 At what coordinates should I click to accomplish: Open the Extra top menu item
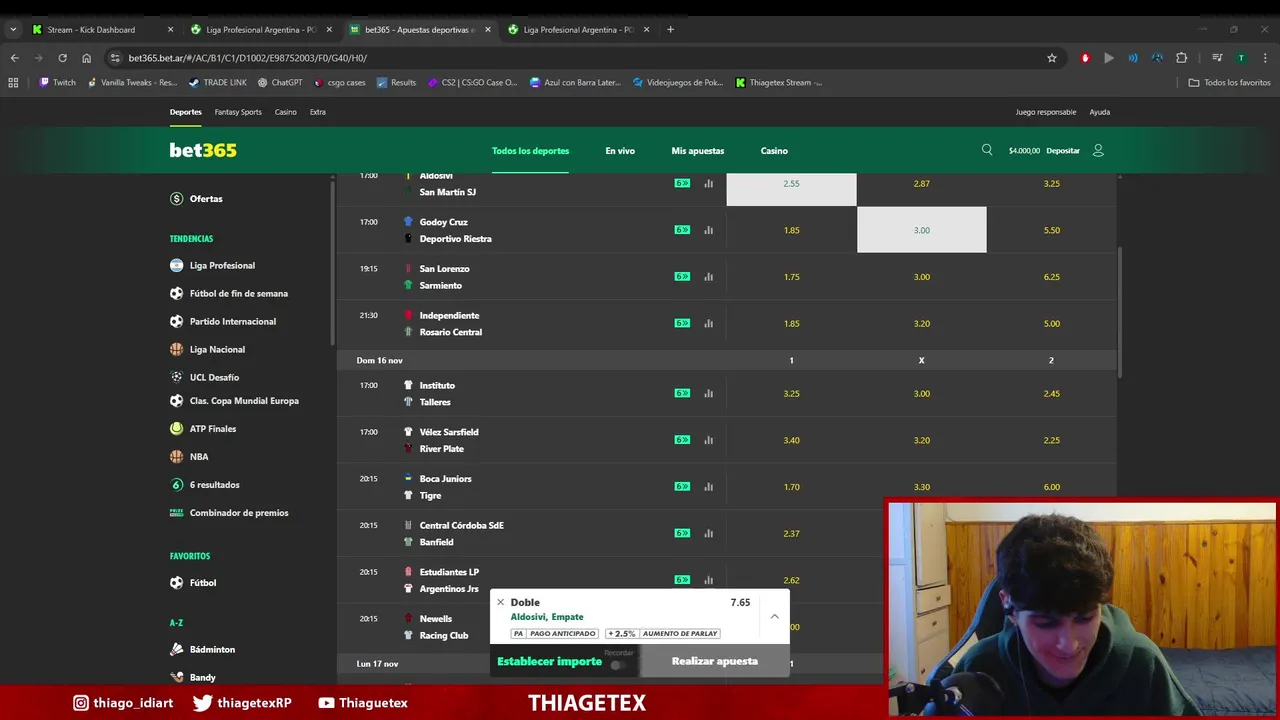318,112
